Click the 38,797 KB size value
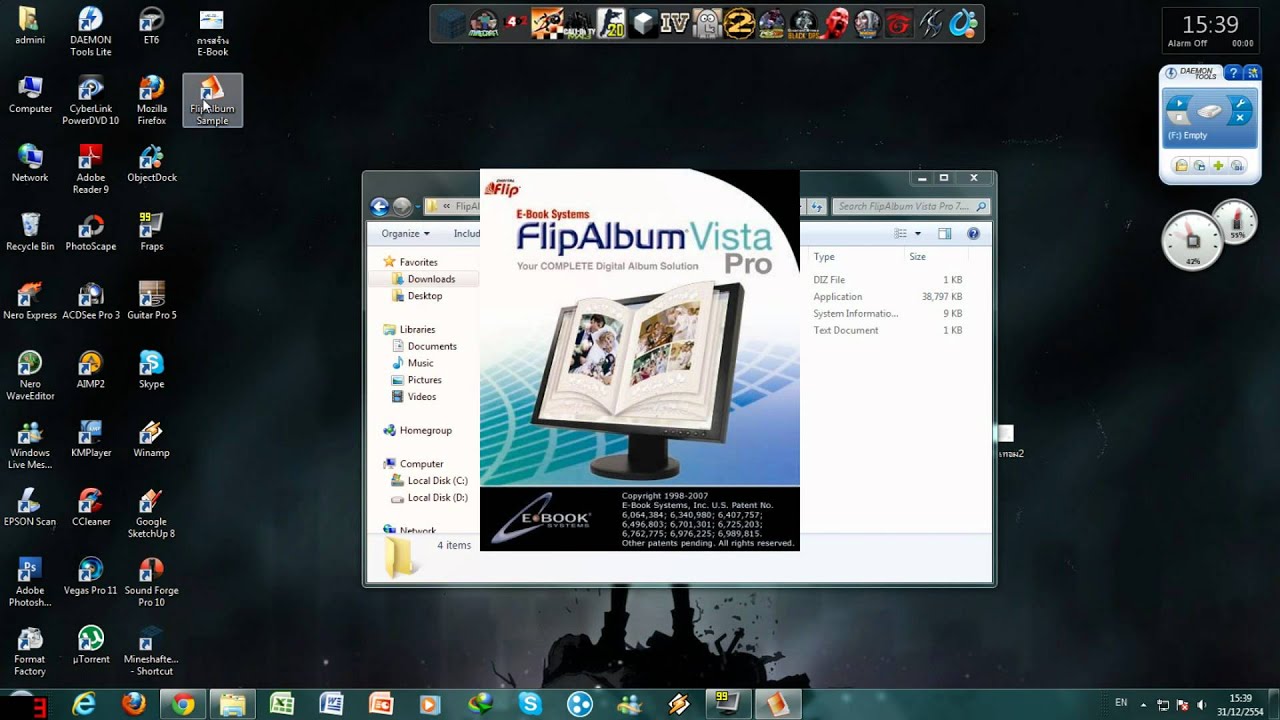The image size is (1280, 720). [x=942, y=297]
